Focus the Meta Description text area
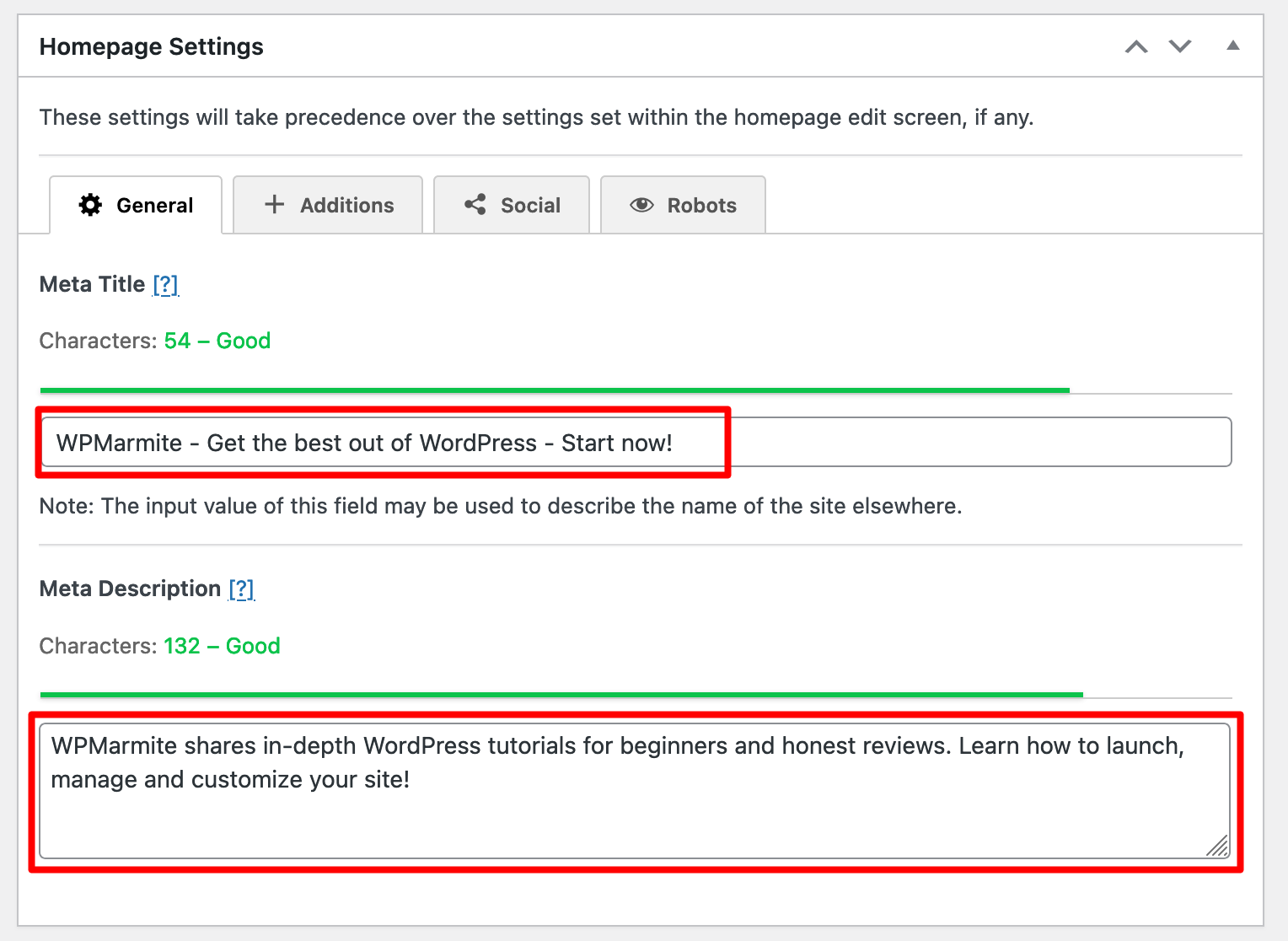 click(x=635, y=791)
